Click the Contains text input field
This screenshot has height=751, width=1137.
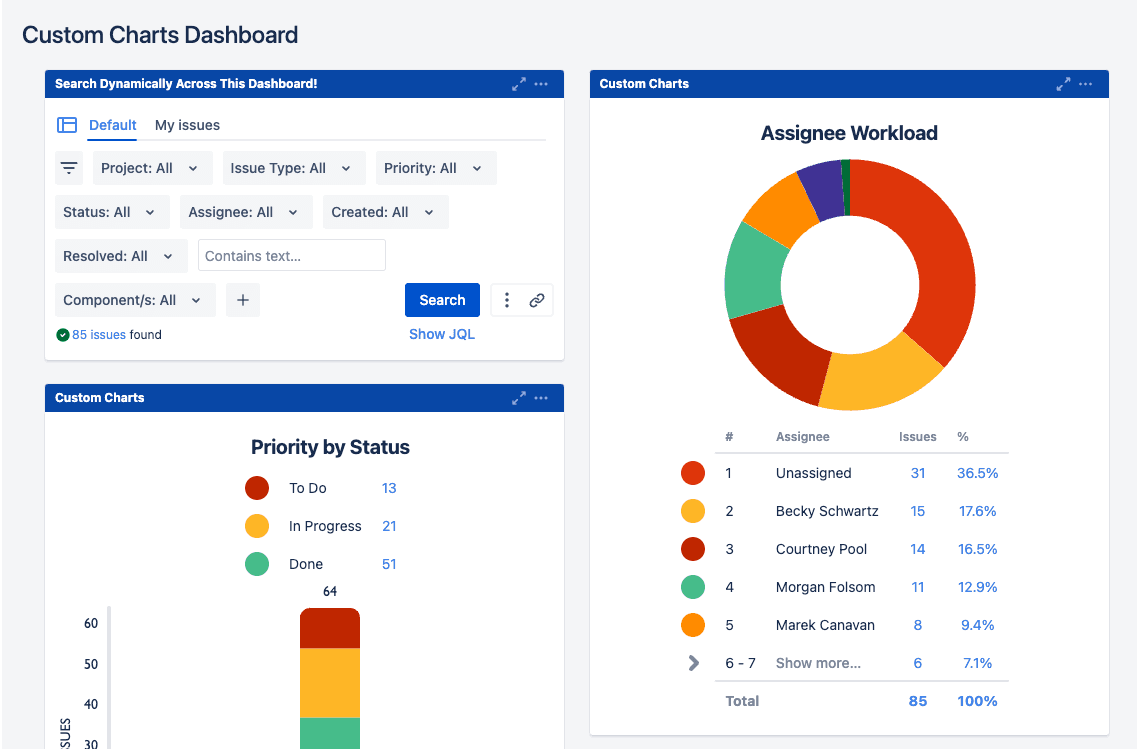click(291, 256)
